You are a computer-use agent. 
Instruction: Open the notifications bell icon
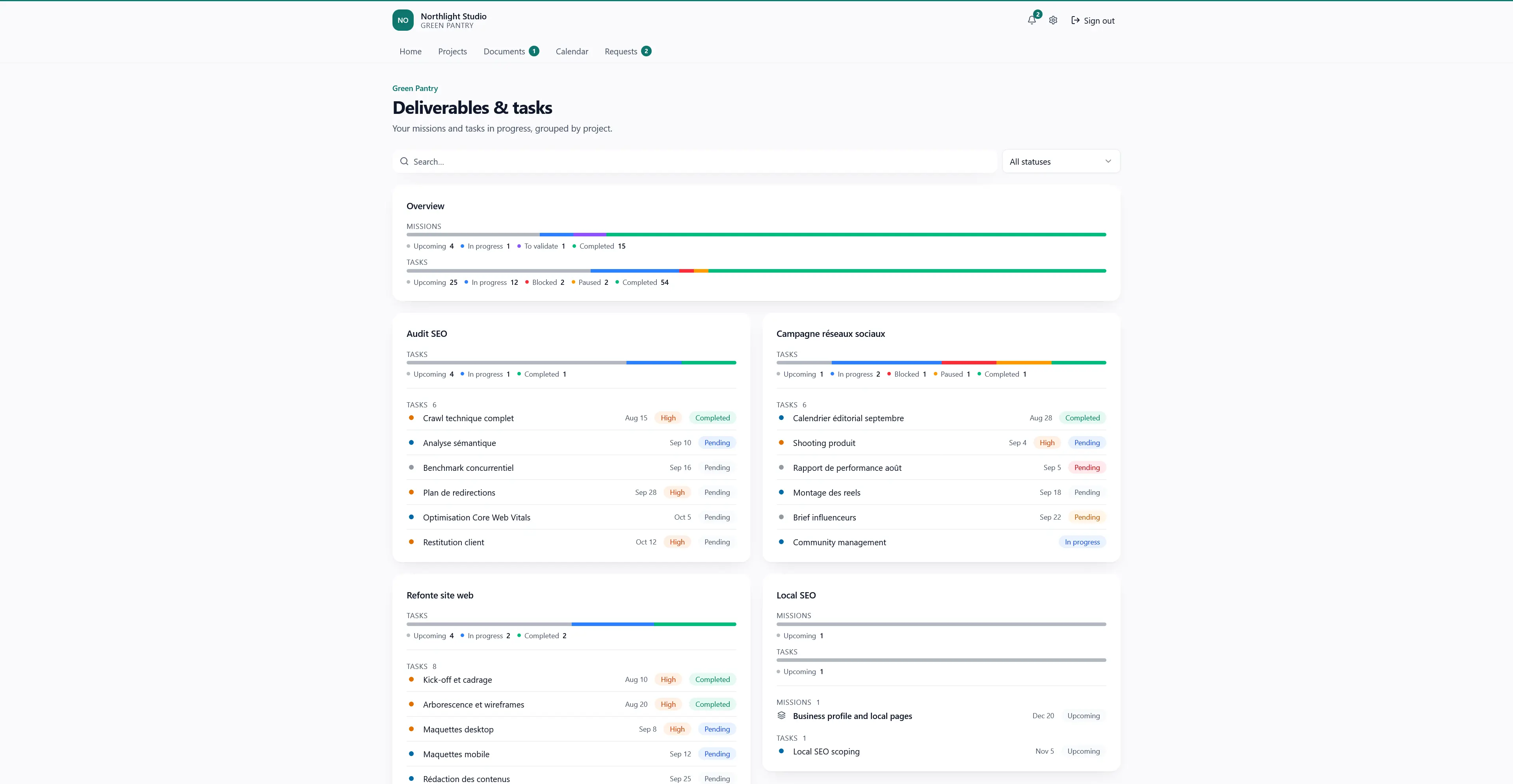click(x=1032, y=20)
